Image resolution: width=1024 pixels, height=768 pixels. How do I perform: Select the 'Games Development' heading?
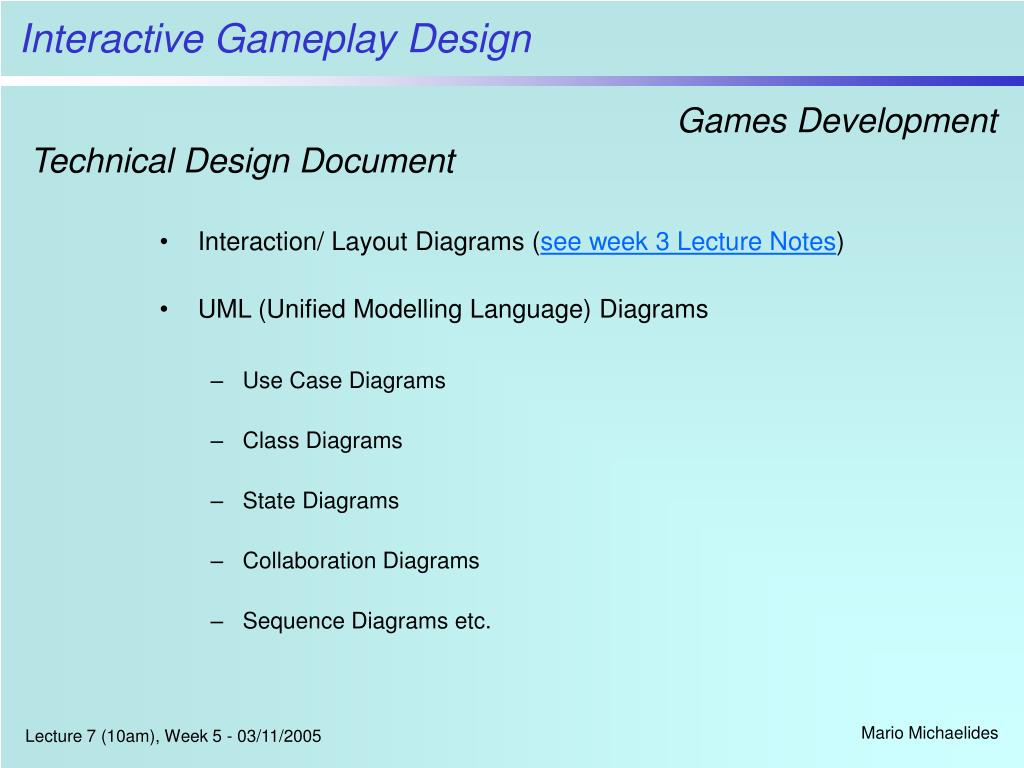(x=838, y=121)
